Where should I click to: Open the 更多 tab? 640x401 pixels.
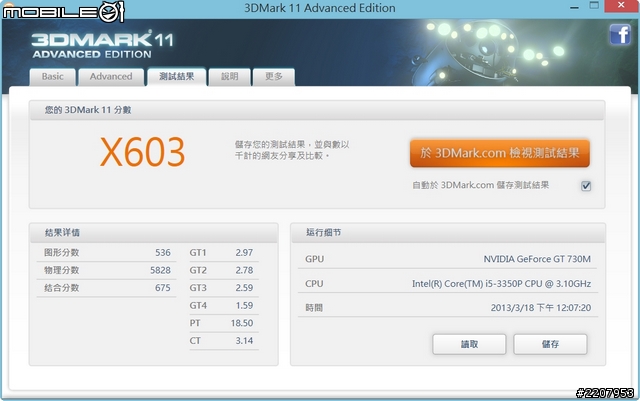pos(273,77)
